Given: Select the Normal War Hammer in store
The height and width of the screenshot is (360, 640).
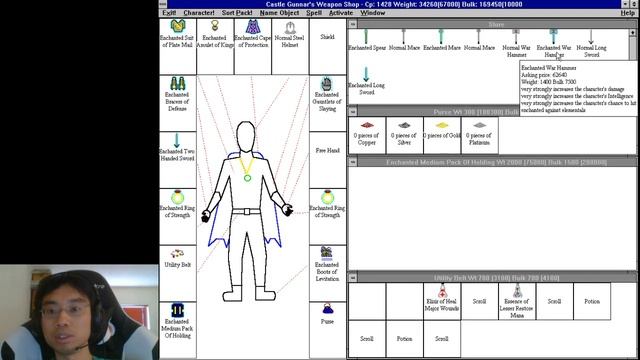Looking at the screenshot, I should [x=516, y=43].
